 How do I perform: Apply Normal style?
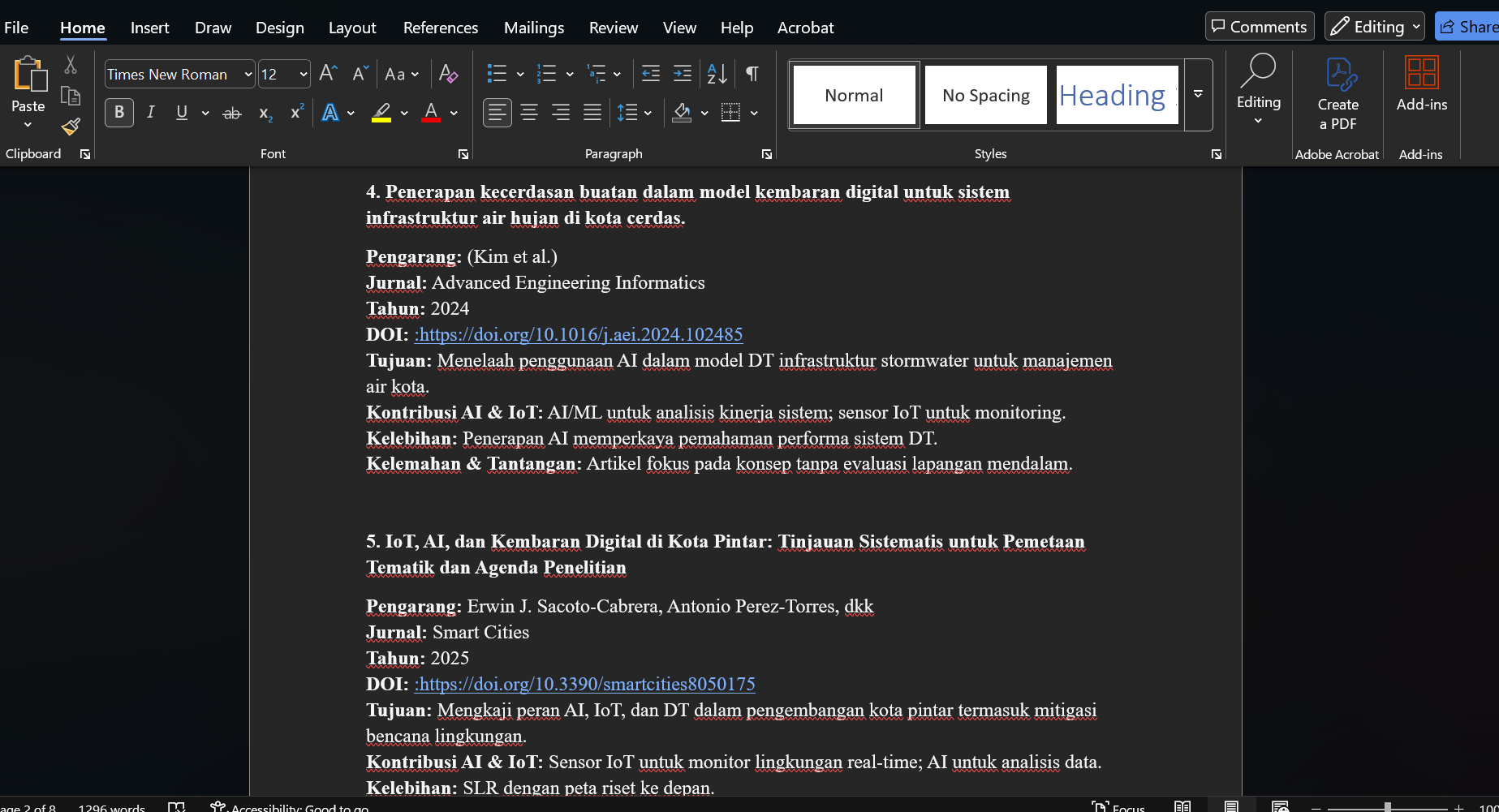click(854, 95)
